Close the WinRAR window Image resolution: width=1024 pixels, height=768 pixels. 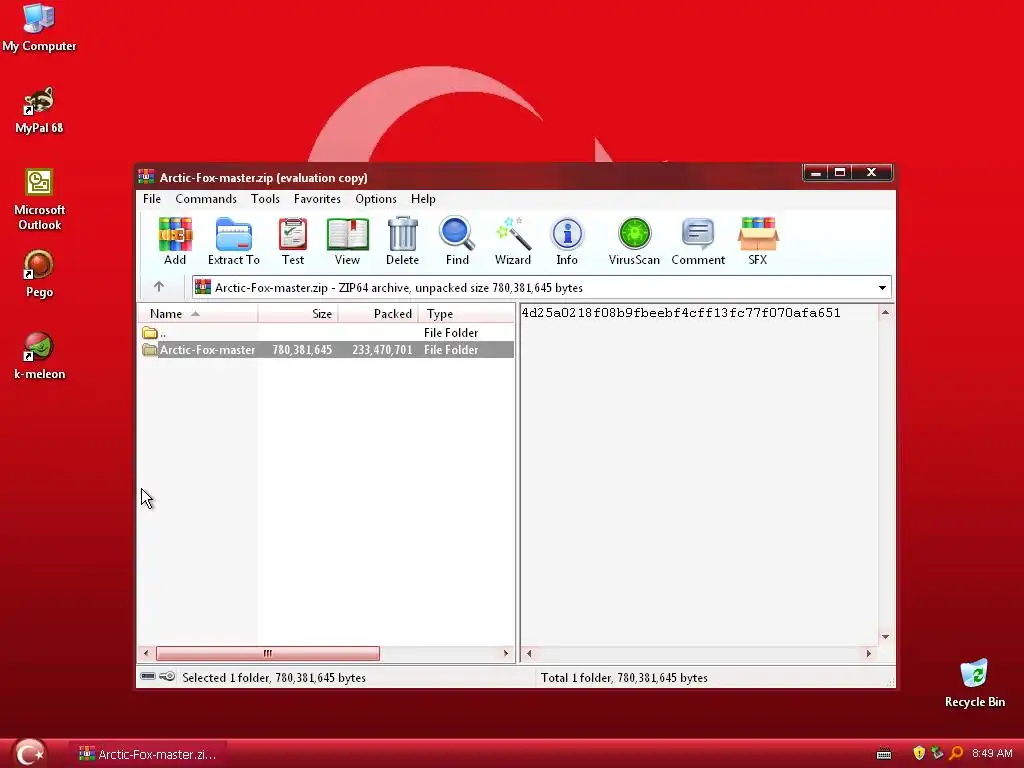tap(871, 172)
